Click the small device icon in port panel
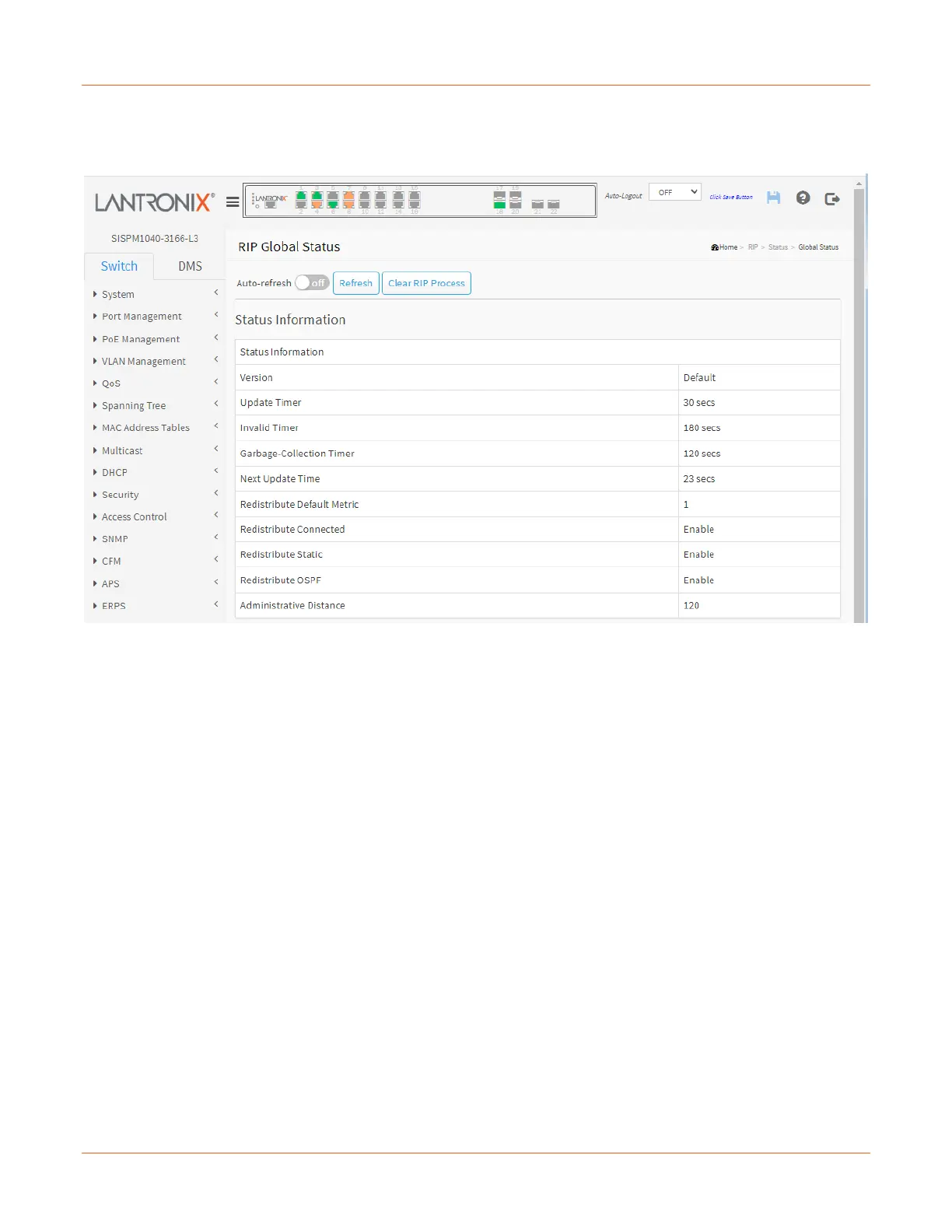This screenshot has width=952, height=1232. tap(271, 205)
